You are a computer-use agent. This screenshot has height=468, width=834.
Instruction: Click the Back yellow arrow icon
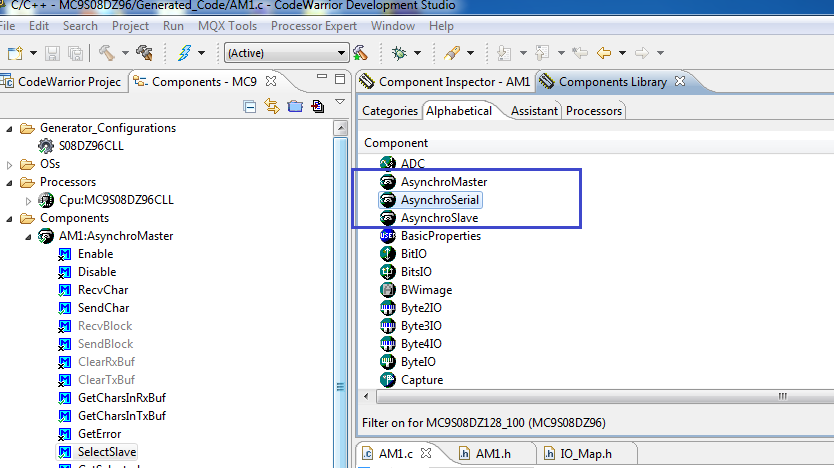[x=604, y=53]
